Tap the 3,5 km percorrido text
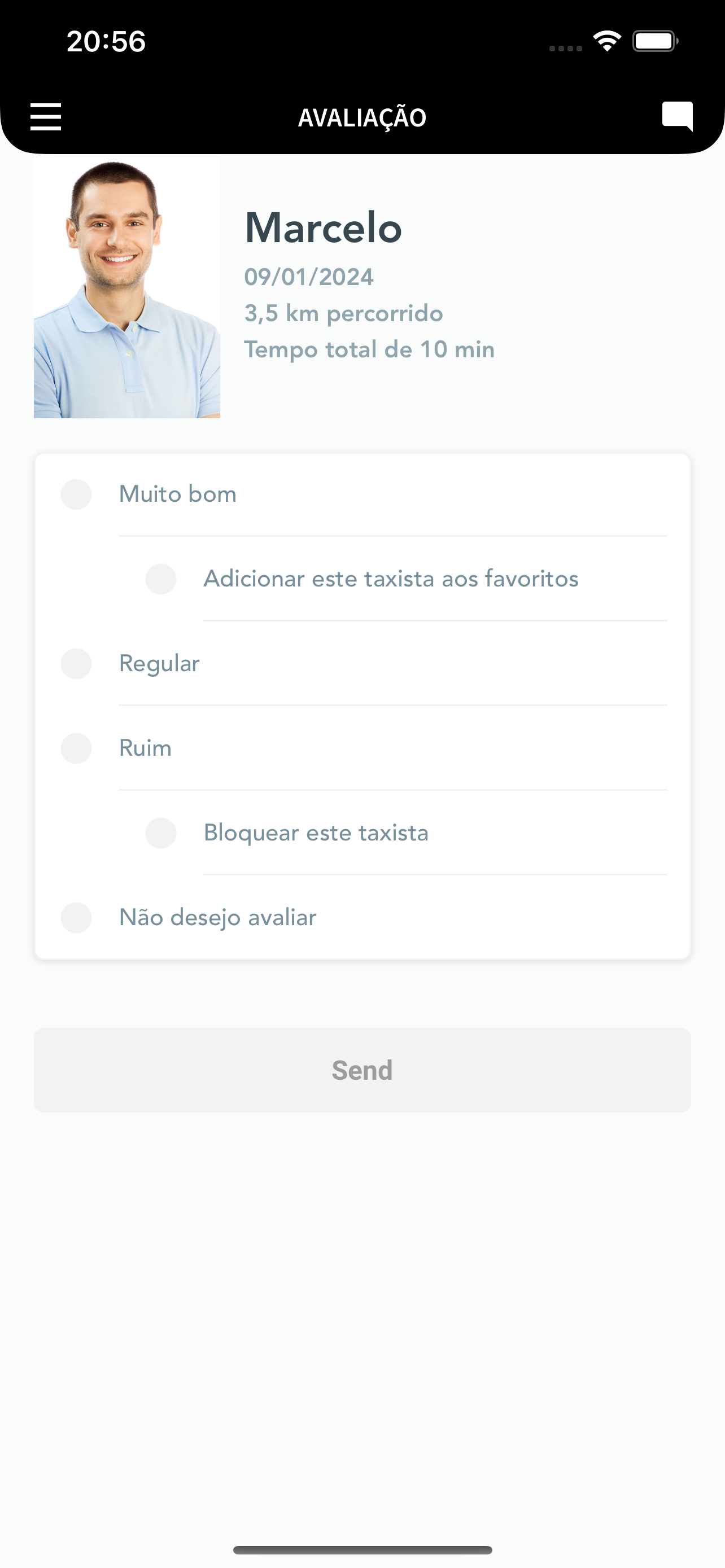Image resolution: width=725 pixels, height=1568 pixels. (344, 313)
